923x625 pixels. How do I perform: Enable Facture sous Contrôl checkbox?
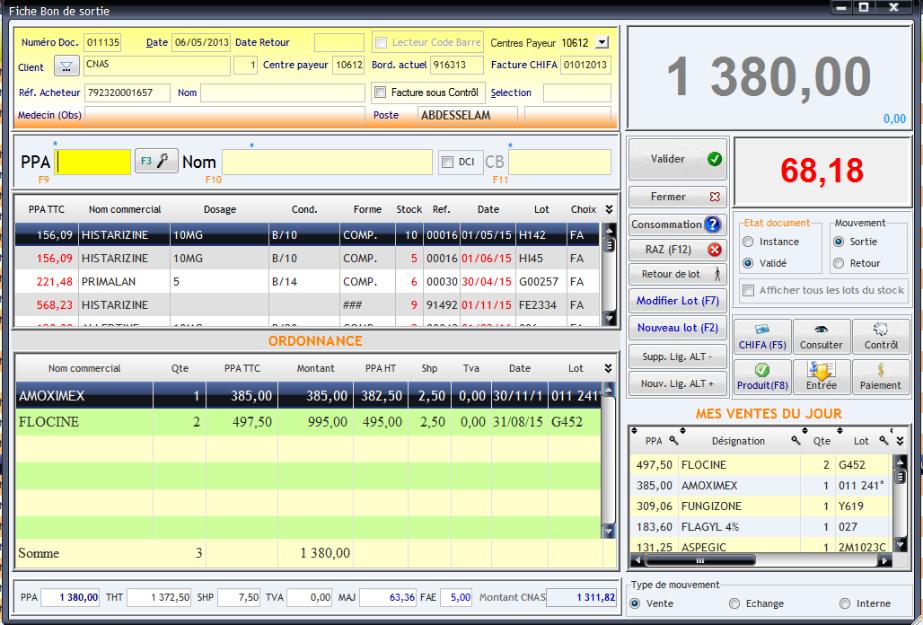(x=379, y=92)
